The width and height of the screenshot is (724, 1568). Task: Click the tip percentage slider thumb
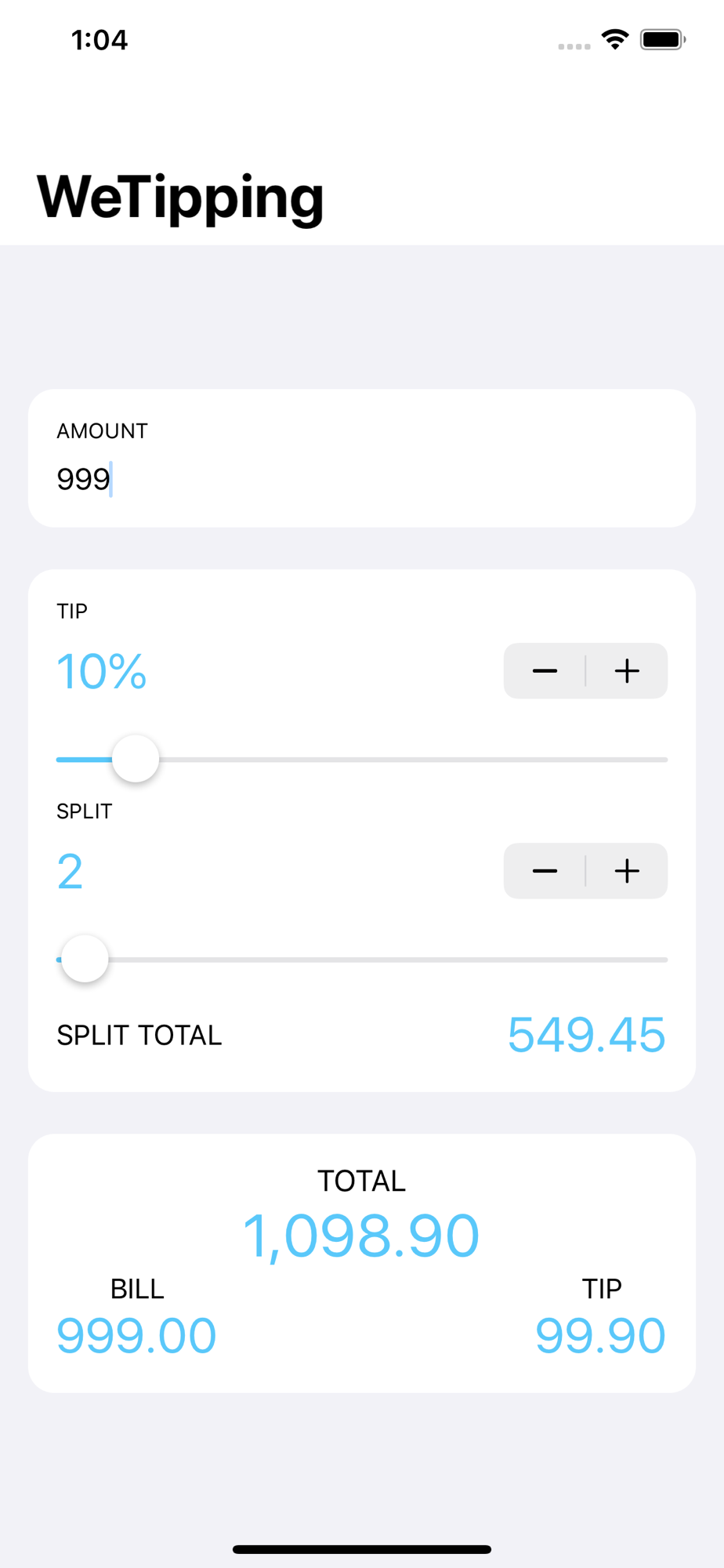[136, 759]
